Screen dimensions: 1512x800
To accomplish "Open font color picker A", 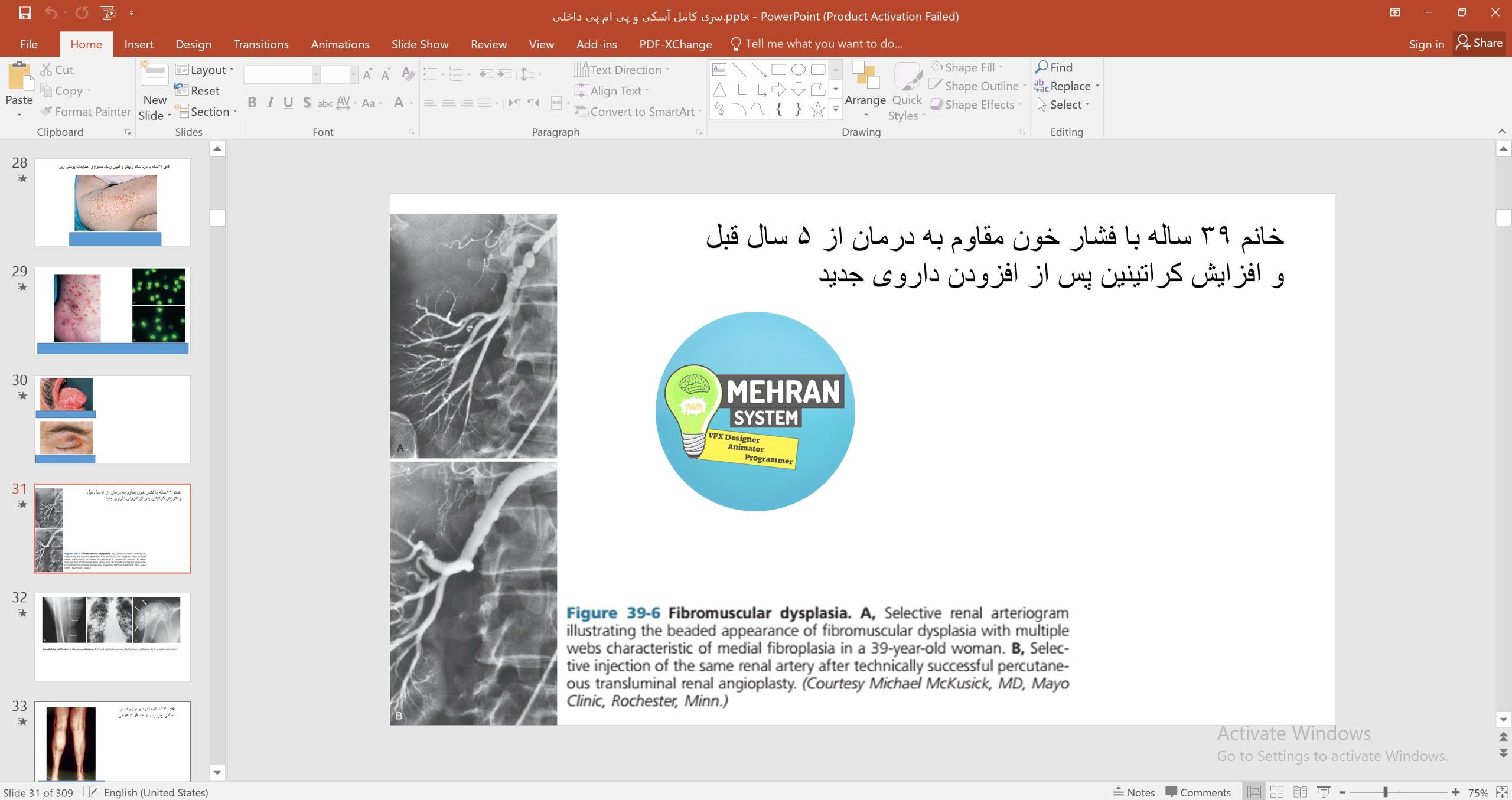I will (399, 103).
